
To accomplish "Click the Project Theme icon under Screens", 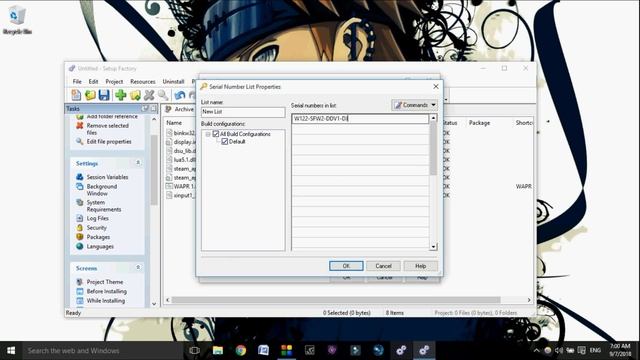I will (80, 282).
